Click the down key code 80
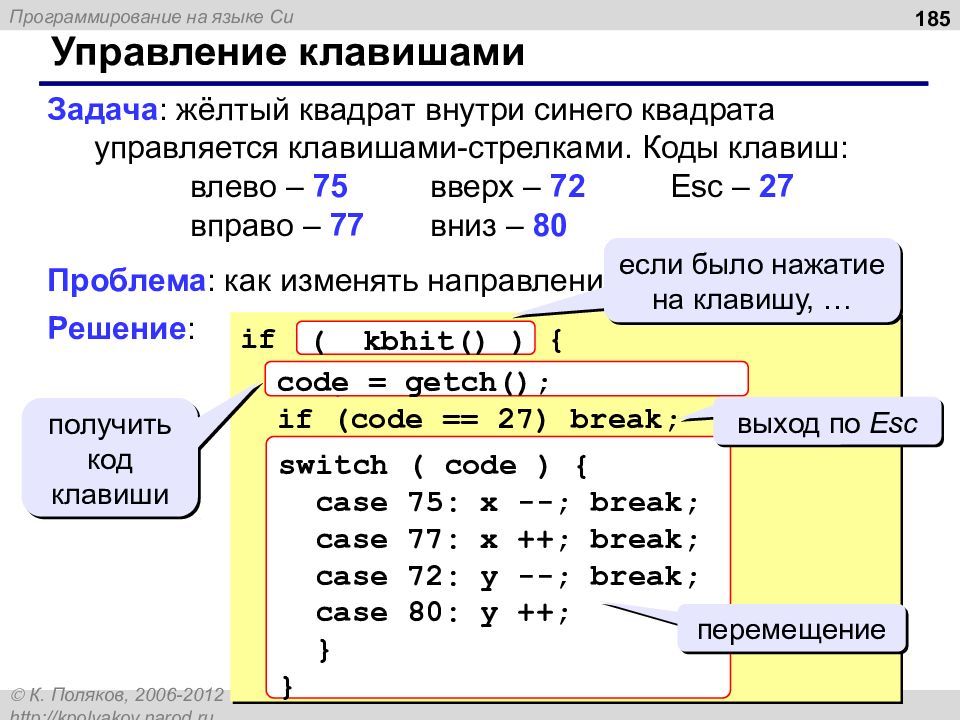 tap(550, 225)
